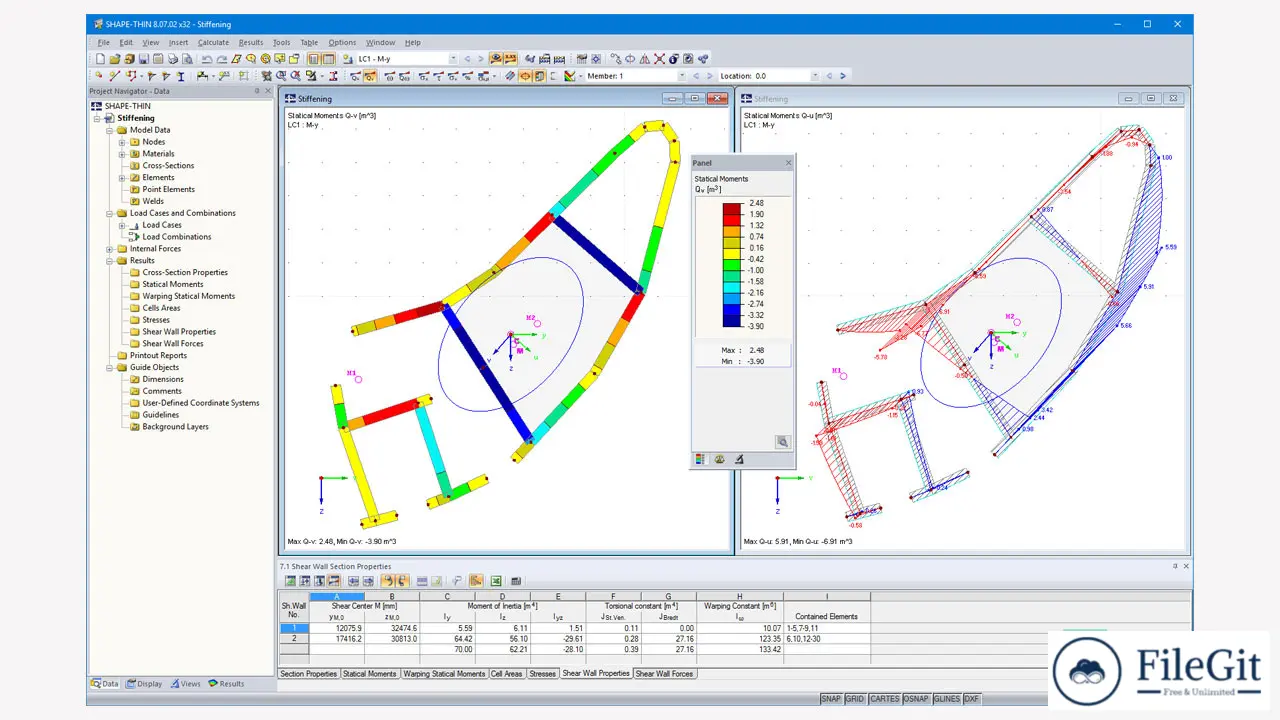Image resolution: width=1280 pixels, height=720 pixels.
Task: Click the Redo arrow icon
Action: coord(222,59)
